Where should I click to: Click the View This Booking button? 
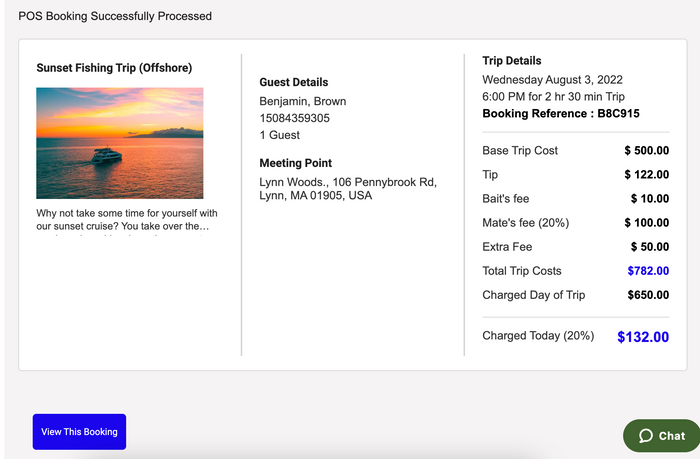[x=79, y=432]
